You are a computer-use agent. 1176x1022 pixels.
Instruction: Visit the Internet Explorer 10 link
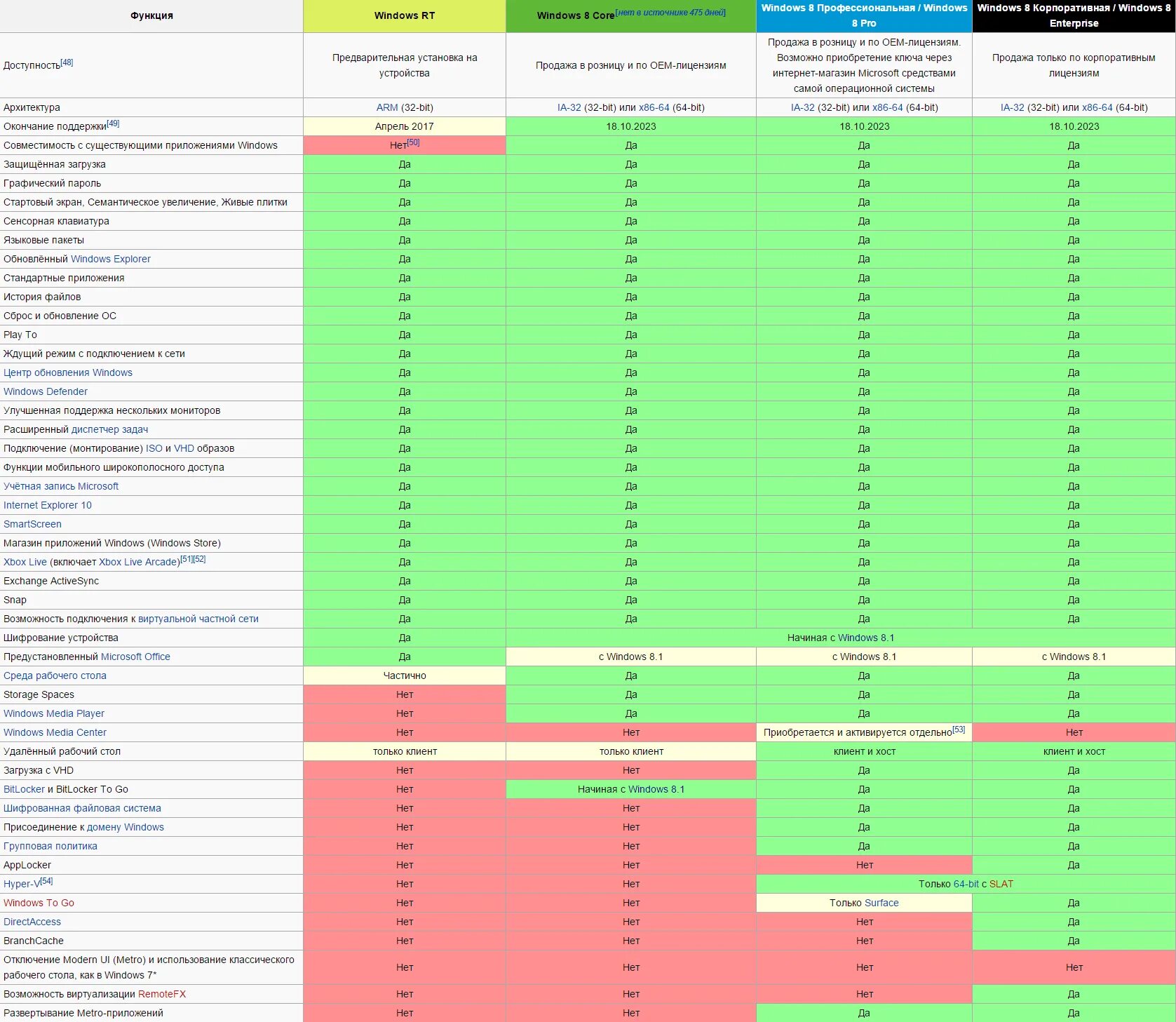tap(48, 505)
